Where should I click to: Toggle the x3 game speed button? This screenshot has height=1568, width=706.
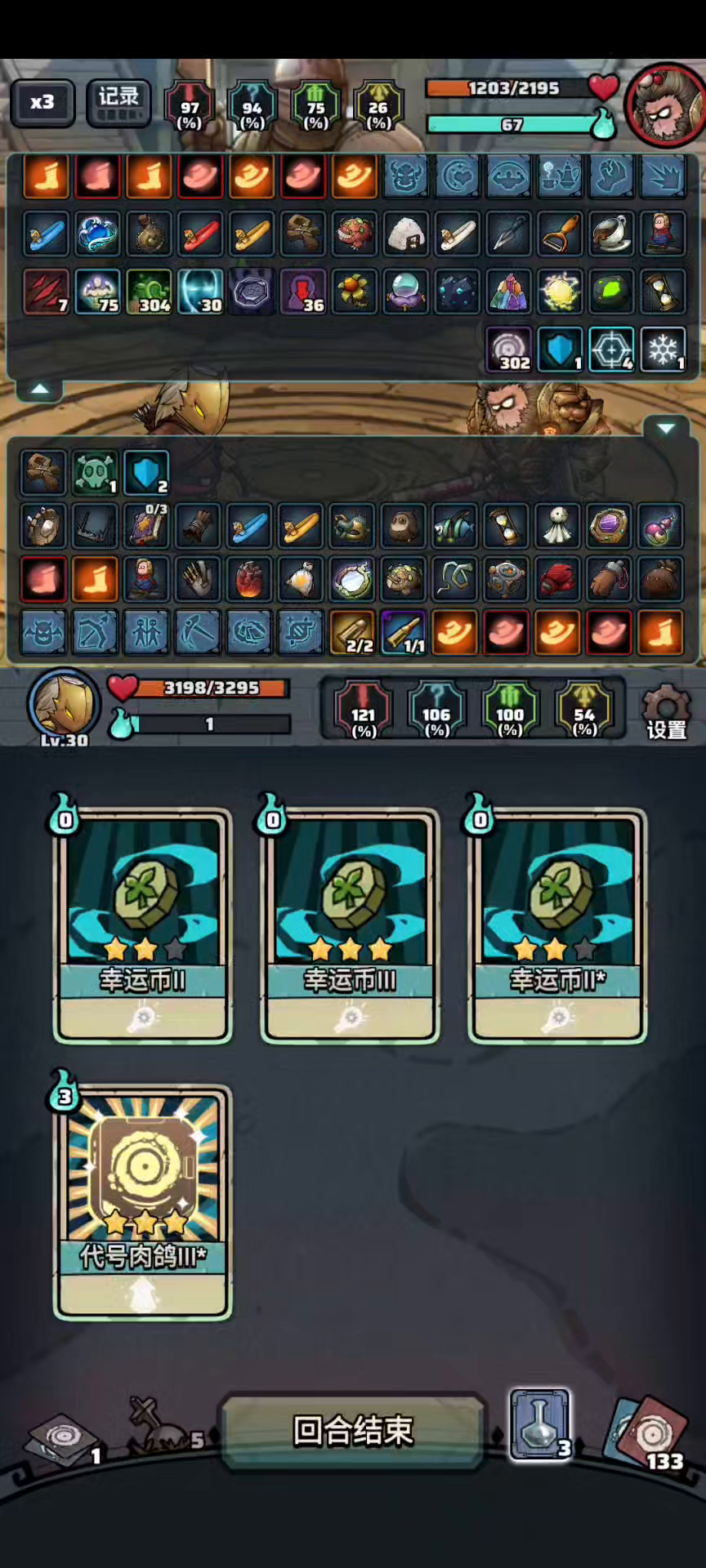click(42, 103)
